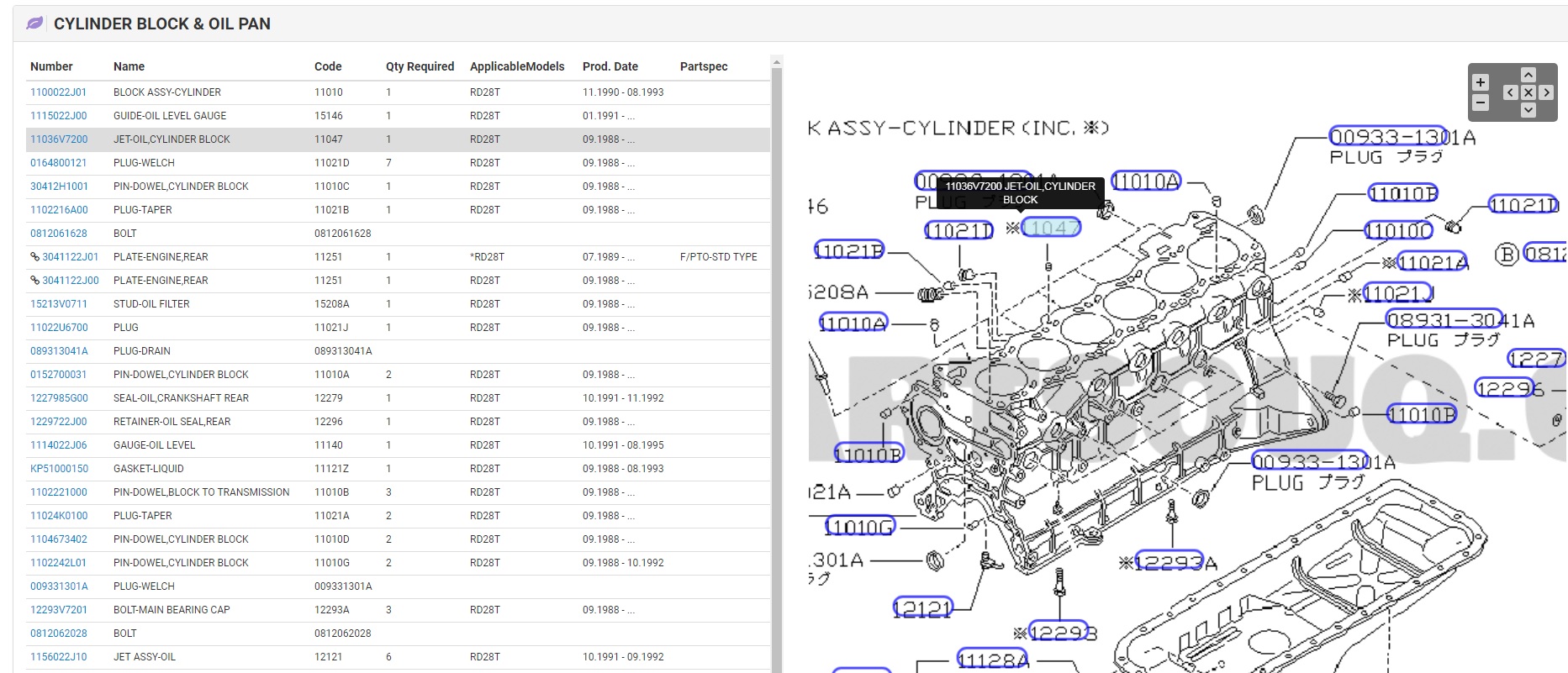Viewport: 1568px width, 673px height.
Task: Zoom out of the parts diagram
Action: 1481,103
